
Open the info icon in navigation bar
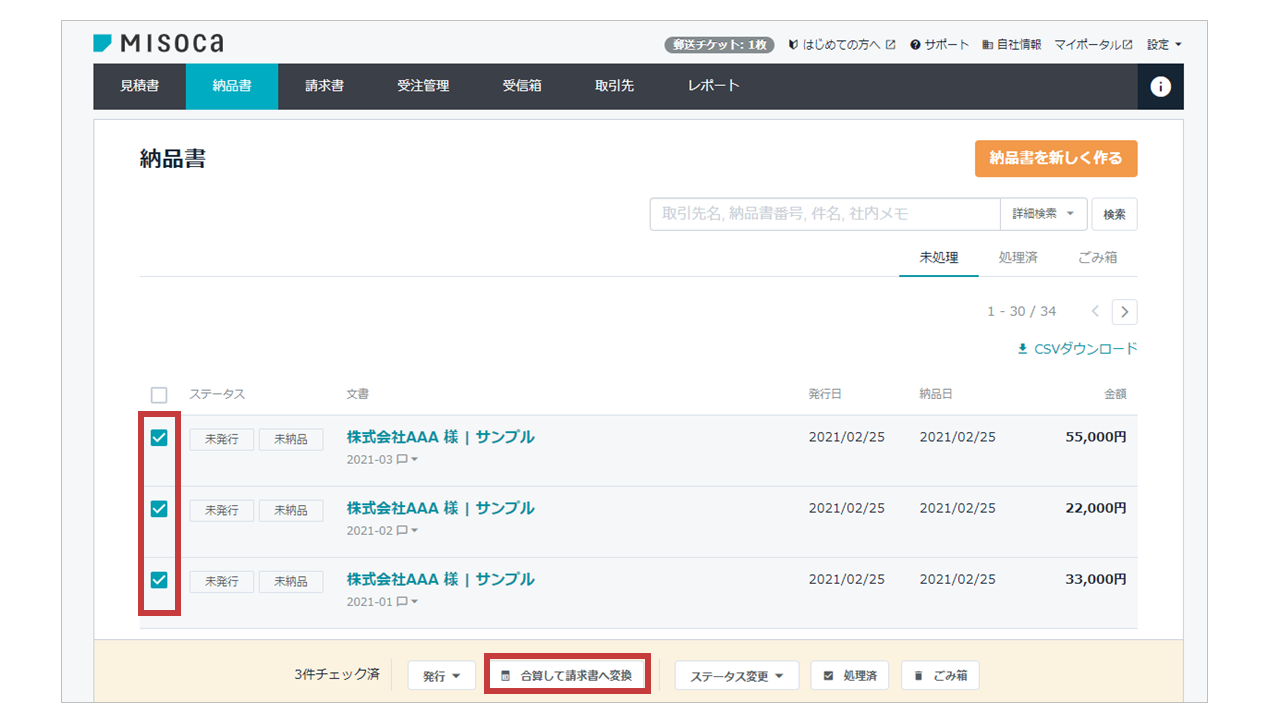1160,87
